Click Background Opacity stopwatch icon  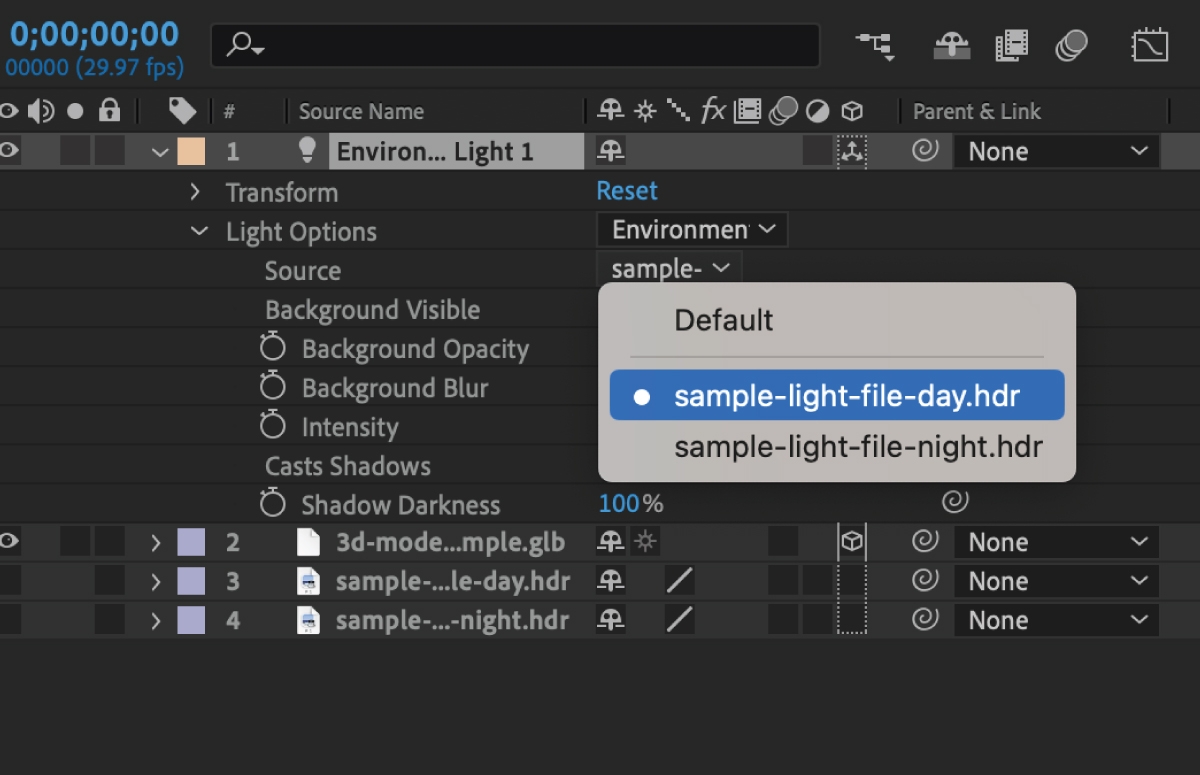[x=272, y=348]
